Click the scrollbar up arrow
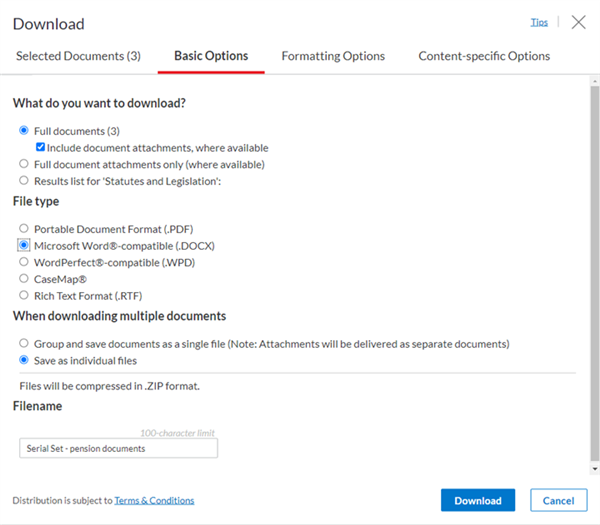The image size is (600, 525). pyautogui.click(x=595, y=81)
